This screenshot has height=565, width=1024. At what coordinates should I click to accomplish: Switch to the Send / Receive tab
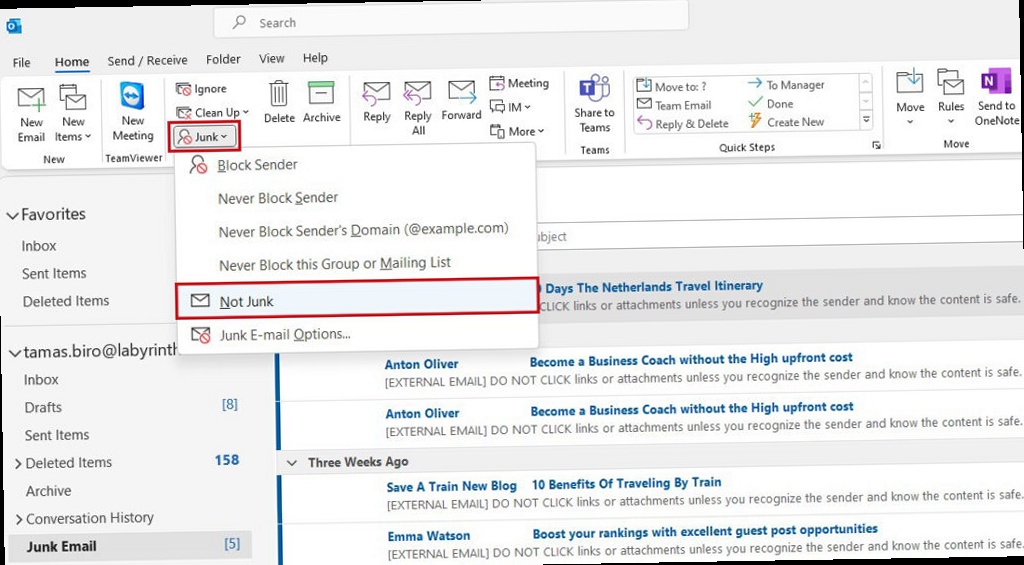pyautogui.click(x=148, y=60)
